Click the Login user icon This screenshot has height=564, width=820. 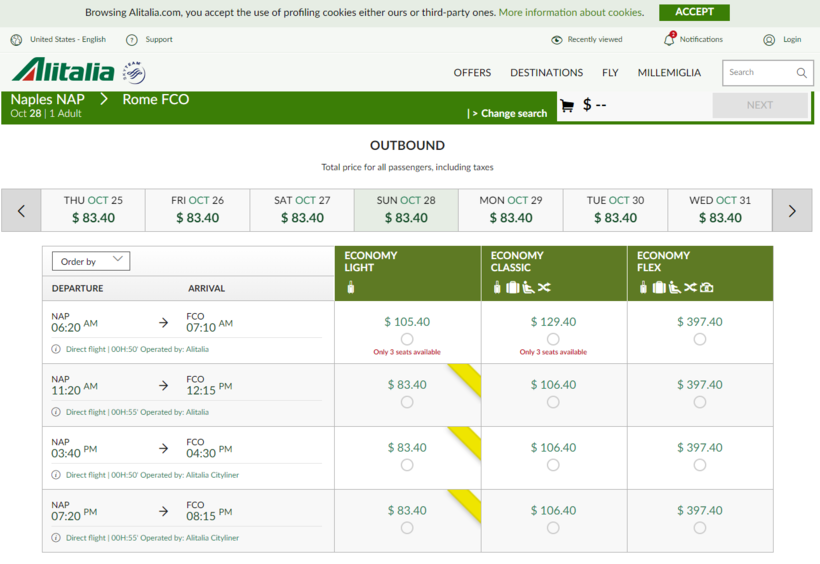pyautogui.click(x=769, y=40)
